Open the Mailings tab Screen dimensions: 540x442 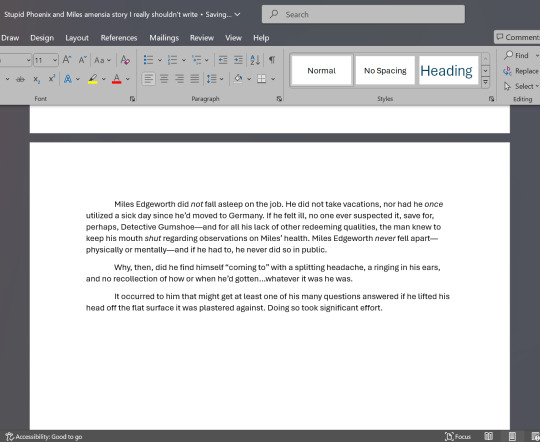click(x=164, y=38)
